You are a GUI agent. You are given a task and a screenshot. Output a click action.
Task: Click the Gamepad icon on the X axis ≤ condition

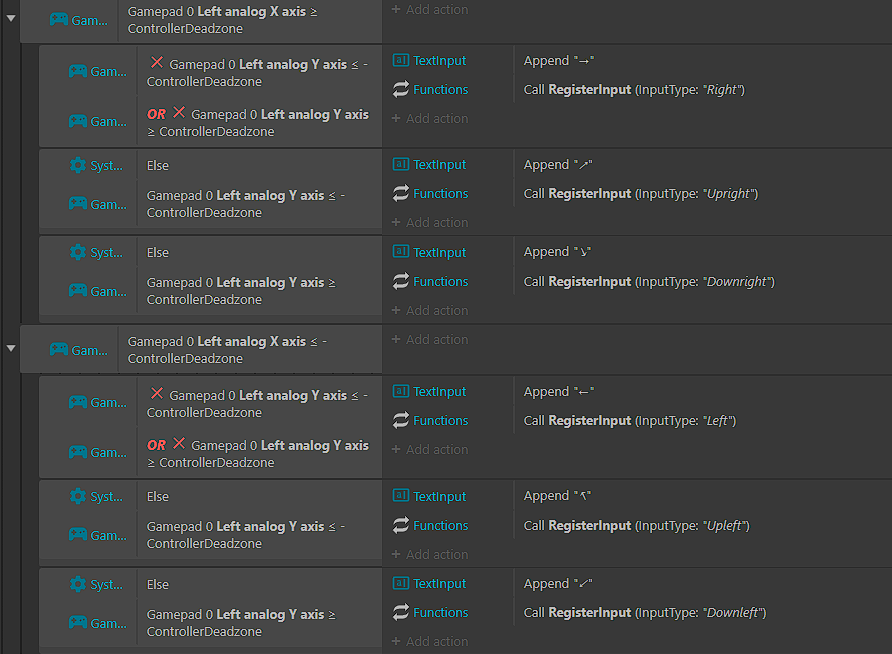pos(59,350)
